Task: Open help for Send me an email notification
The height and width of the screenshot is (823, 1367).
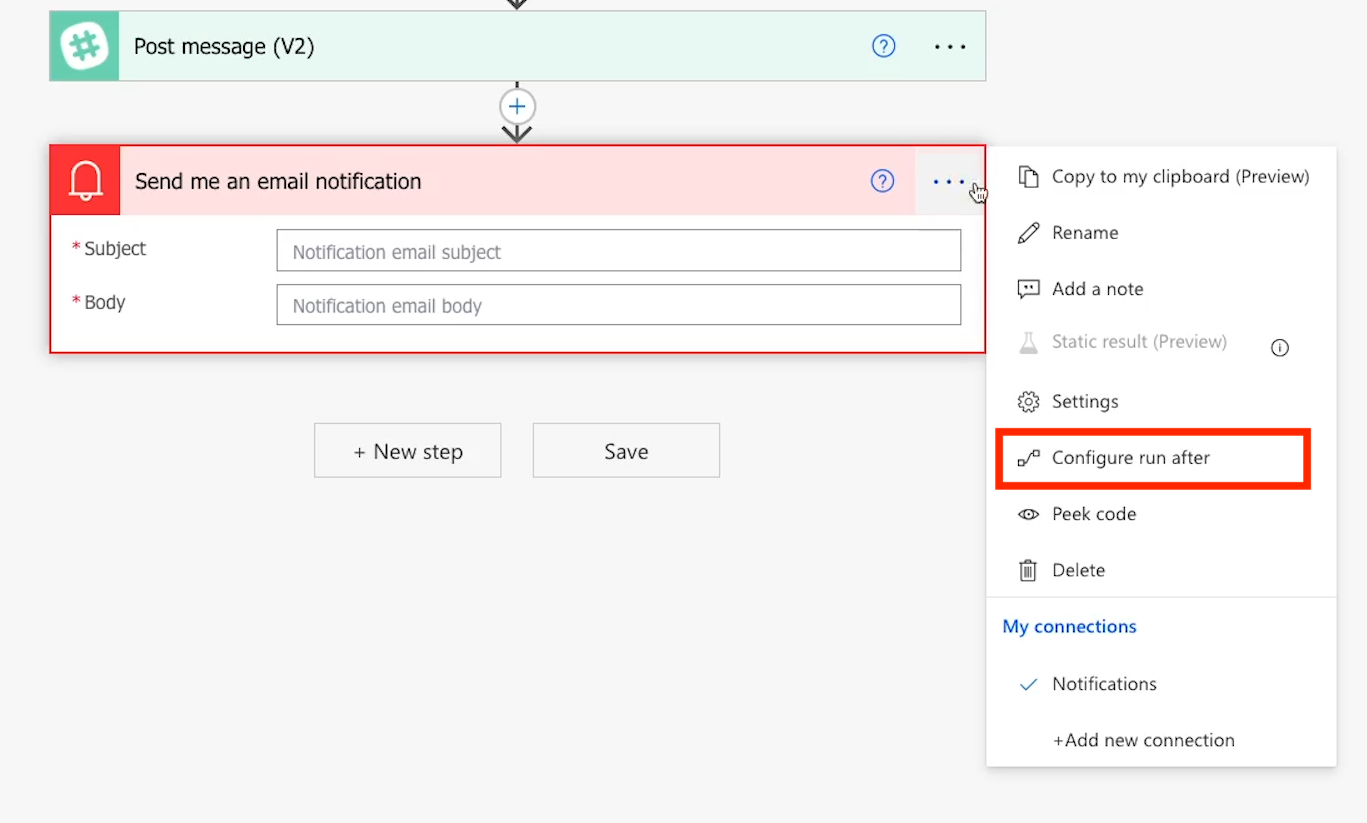Action: (x=882, y=181)
